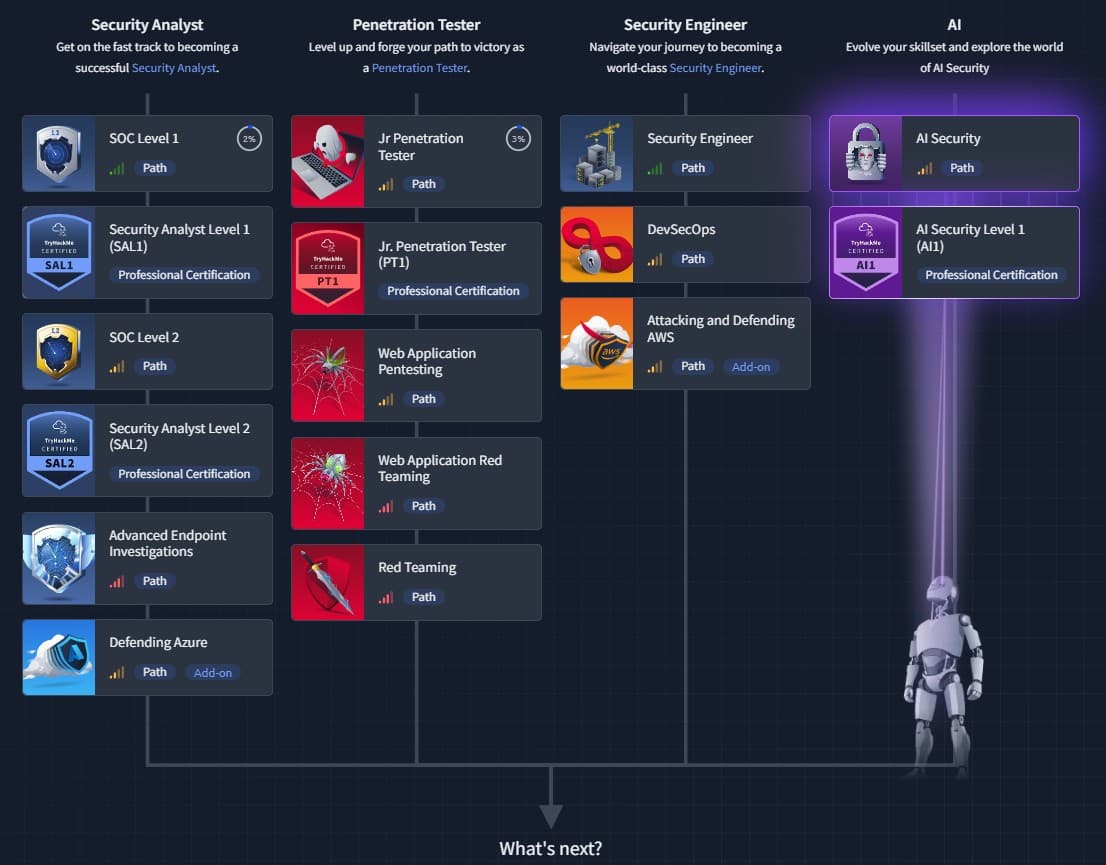The width and height of the screenshot is (1106, 865).
Task: Click the Path tag on Attacking and Defending AWS
Action: 693,366
